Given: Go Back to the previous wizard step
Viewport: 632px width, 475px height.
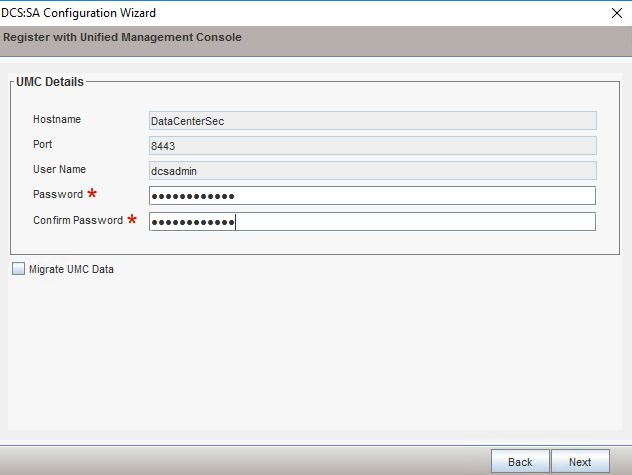Looking at the screenshot, I should click(x=520, y=461).
